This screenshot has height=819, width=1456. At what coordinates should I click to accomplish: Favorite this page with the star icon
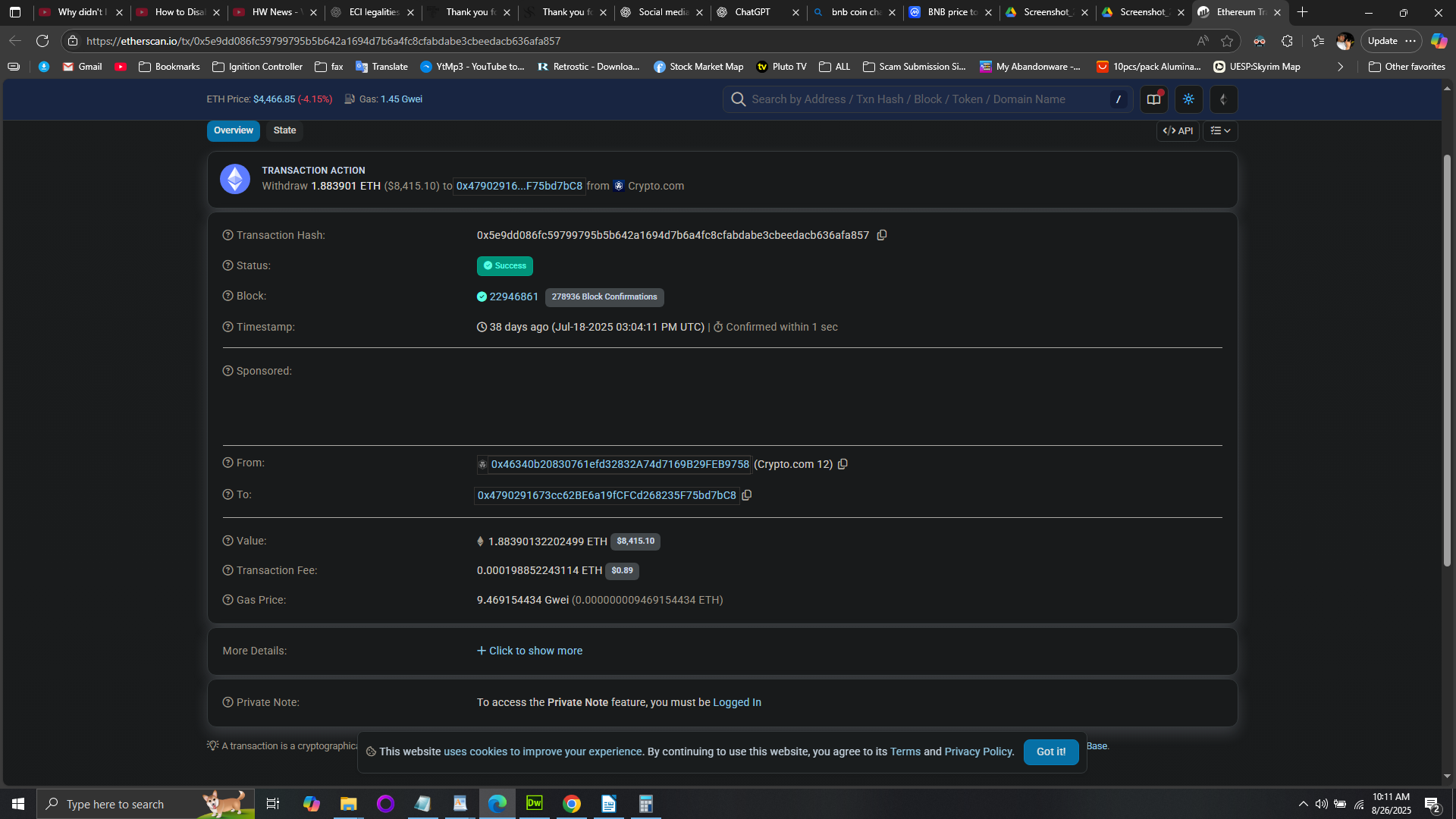point(1227,41)
